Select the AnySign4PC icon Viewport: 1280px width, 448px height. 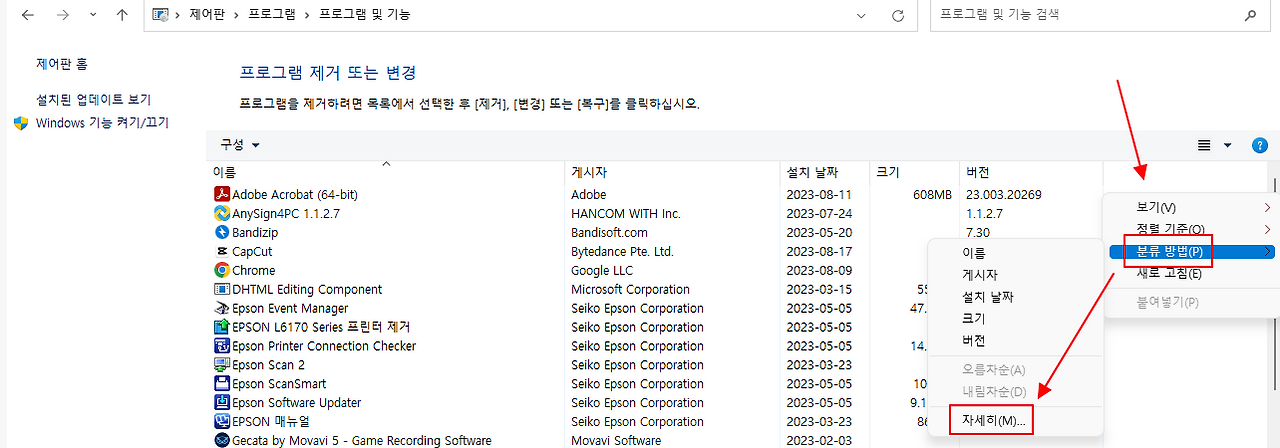tap(222, 213)
